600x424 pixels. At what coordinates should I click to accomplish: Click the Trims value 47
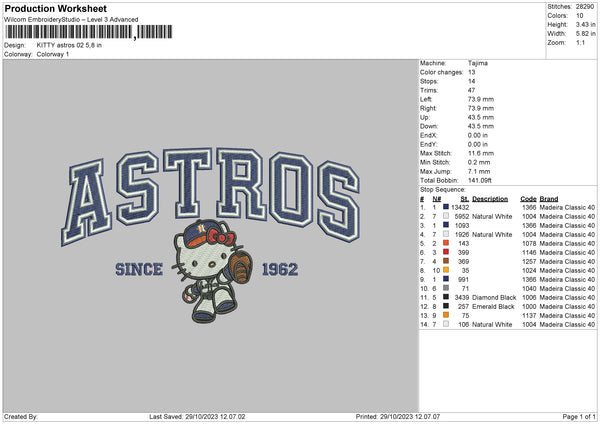click(x=471, y=90)
